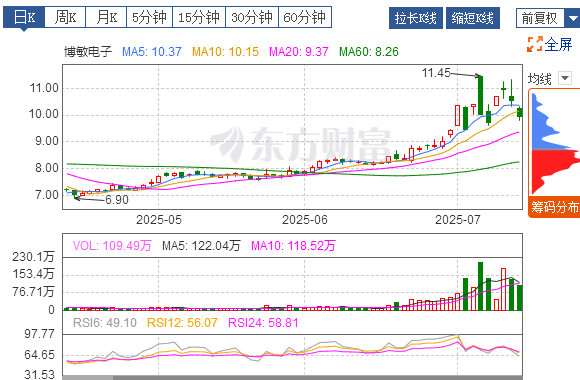Click the 筹码分布 button

click(x=554, y=207)
